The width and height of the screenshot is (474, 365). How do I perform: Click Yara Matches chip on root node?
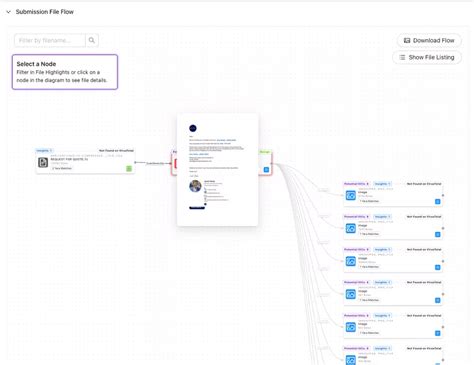coord(62,168)
